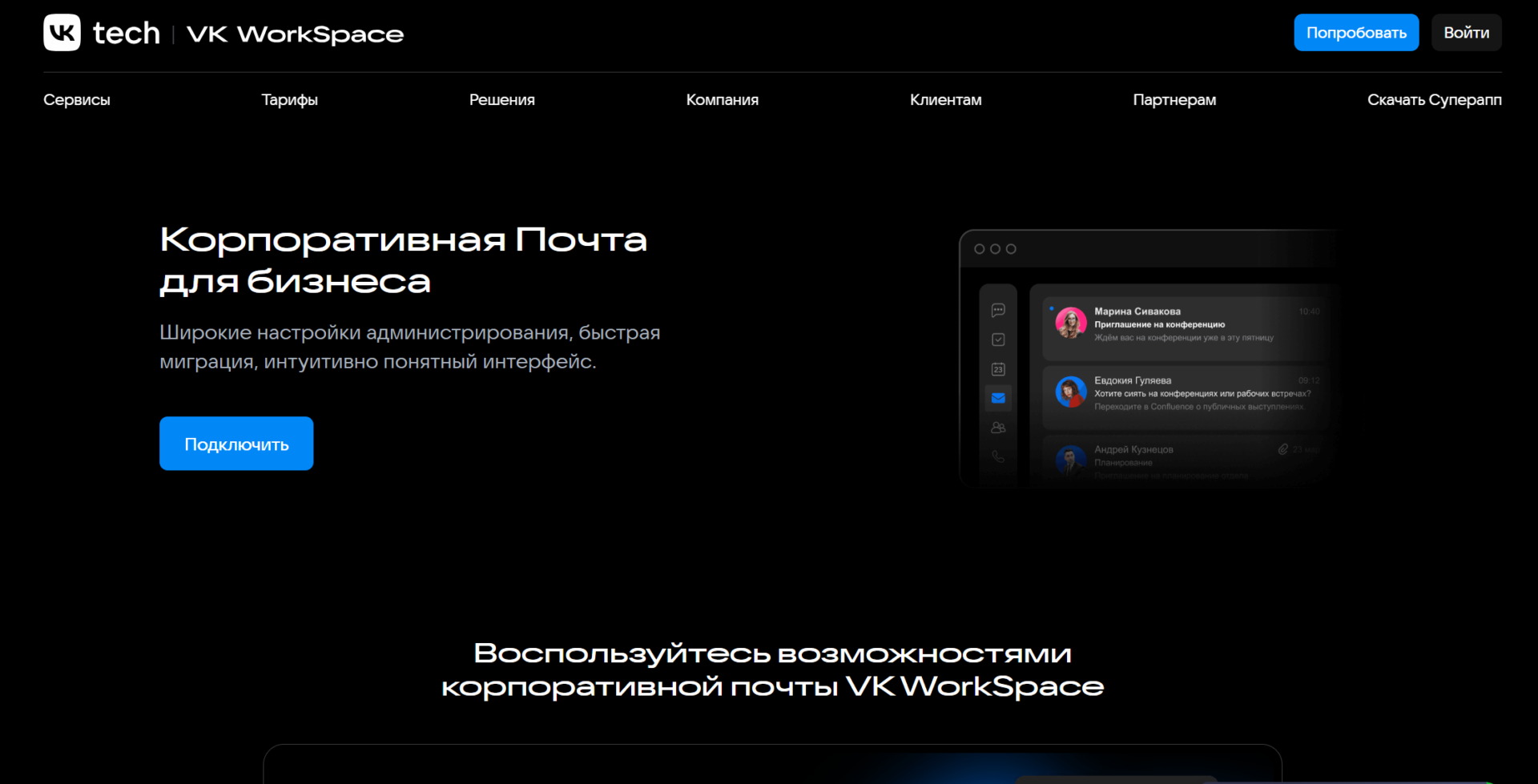
Task: Click the VK logo icon
Action: pyautogui.click(x=62, y=33)
